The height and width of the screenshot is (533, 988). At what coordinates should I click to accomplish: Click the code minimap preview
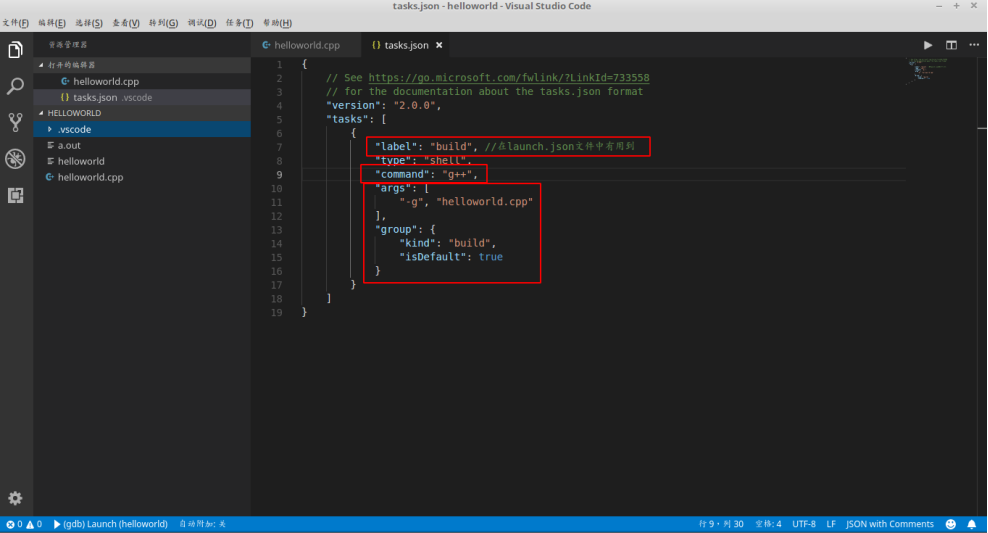click(928, 71)
